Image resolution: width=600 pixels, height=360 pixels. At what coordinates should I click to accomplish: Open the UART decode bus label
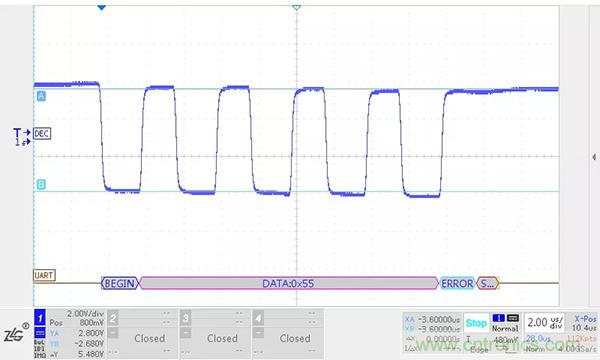click(x=44, y=275)
